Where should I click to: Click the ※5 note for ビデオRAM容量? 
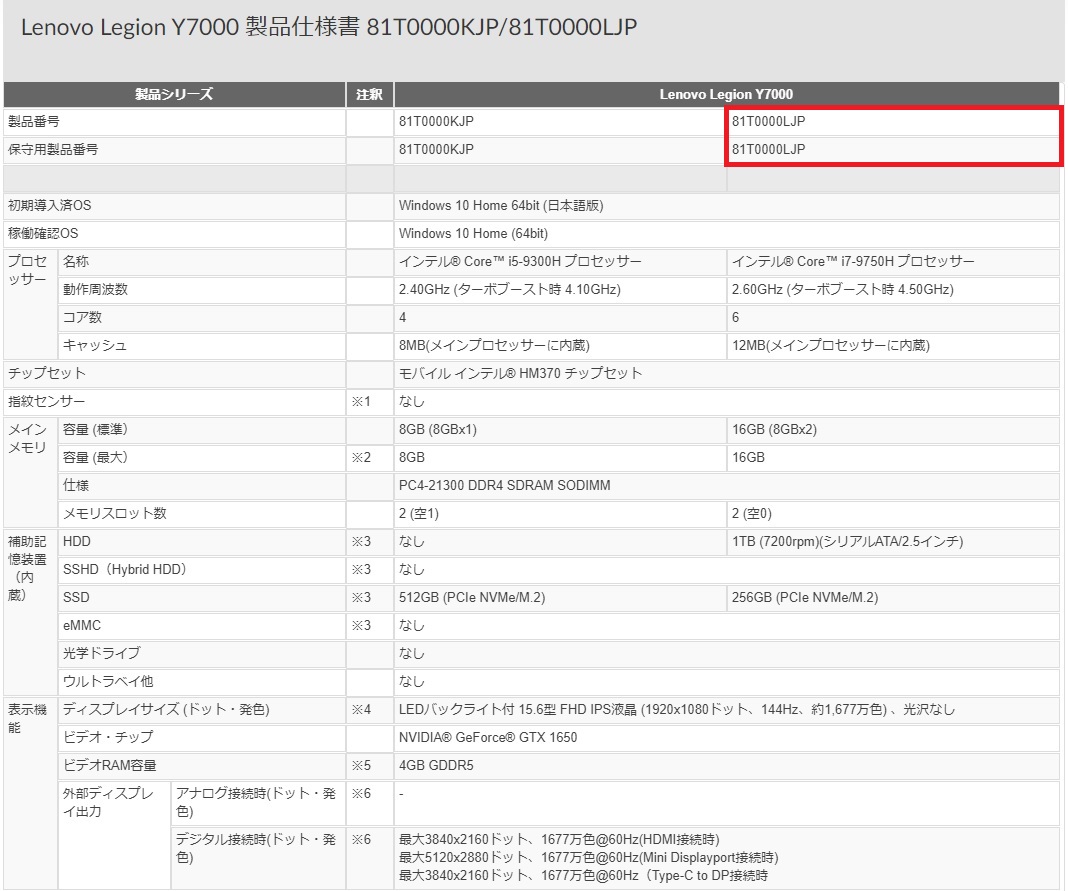pos(360,765)
